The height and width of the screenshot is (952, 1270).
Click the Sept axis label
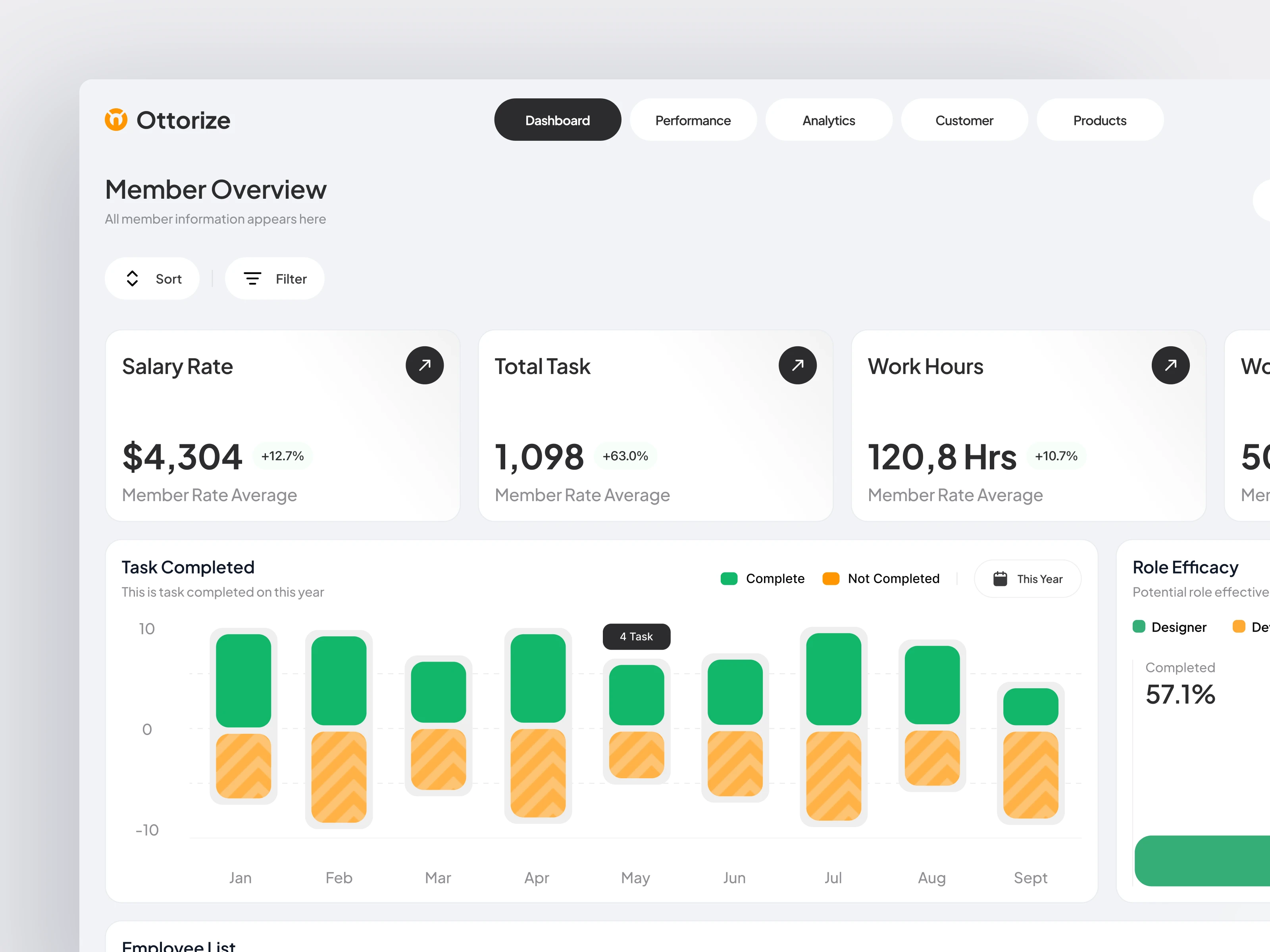(1031, 878)
